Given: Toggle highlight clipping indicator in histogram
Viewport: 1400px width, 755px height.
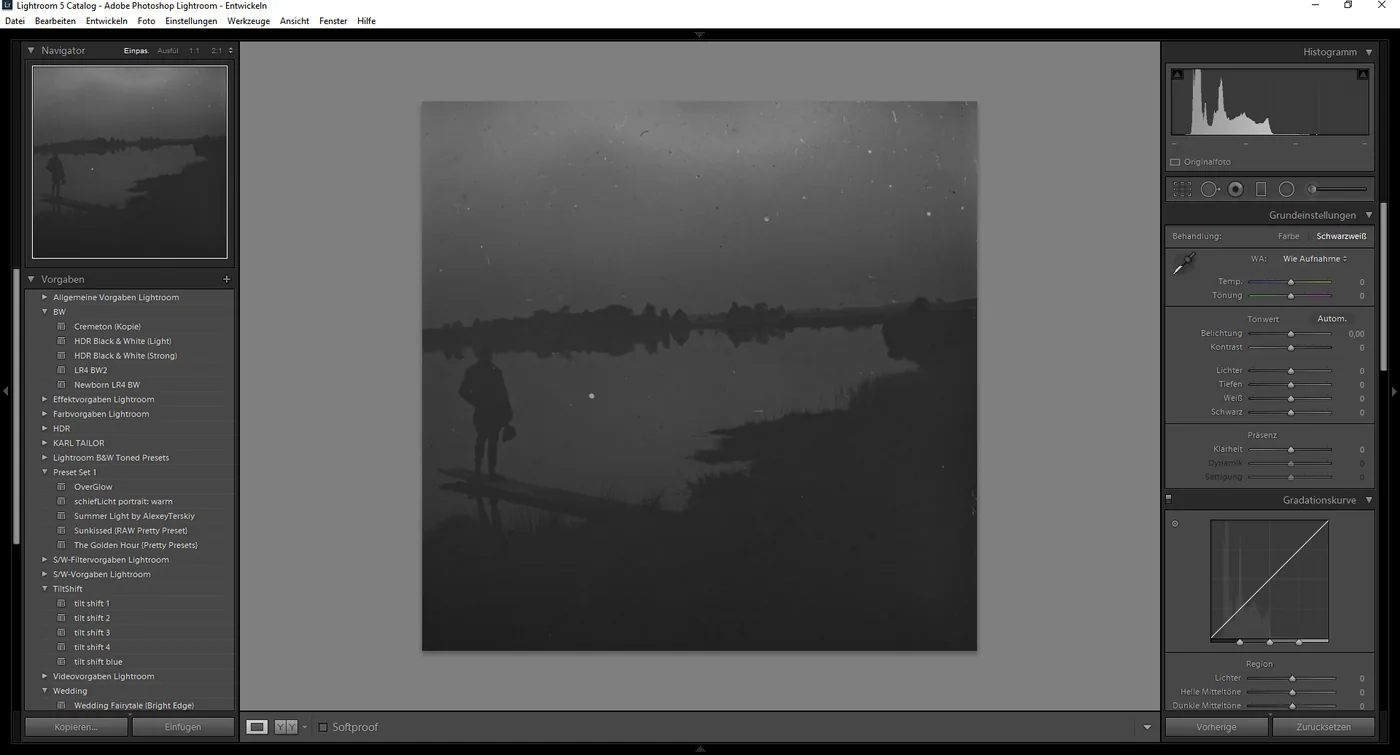Looking at the screenshot, I should click(1362, 75).
